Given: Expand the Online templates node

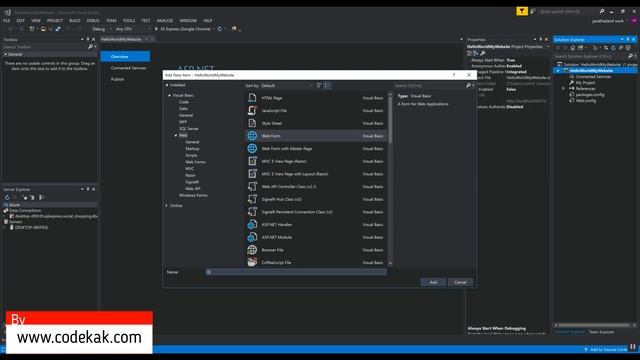Looking at the screenshot, I should [167, 205].
